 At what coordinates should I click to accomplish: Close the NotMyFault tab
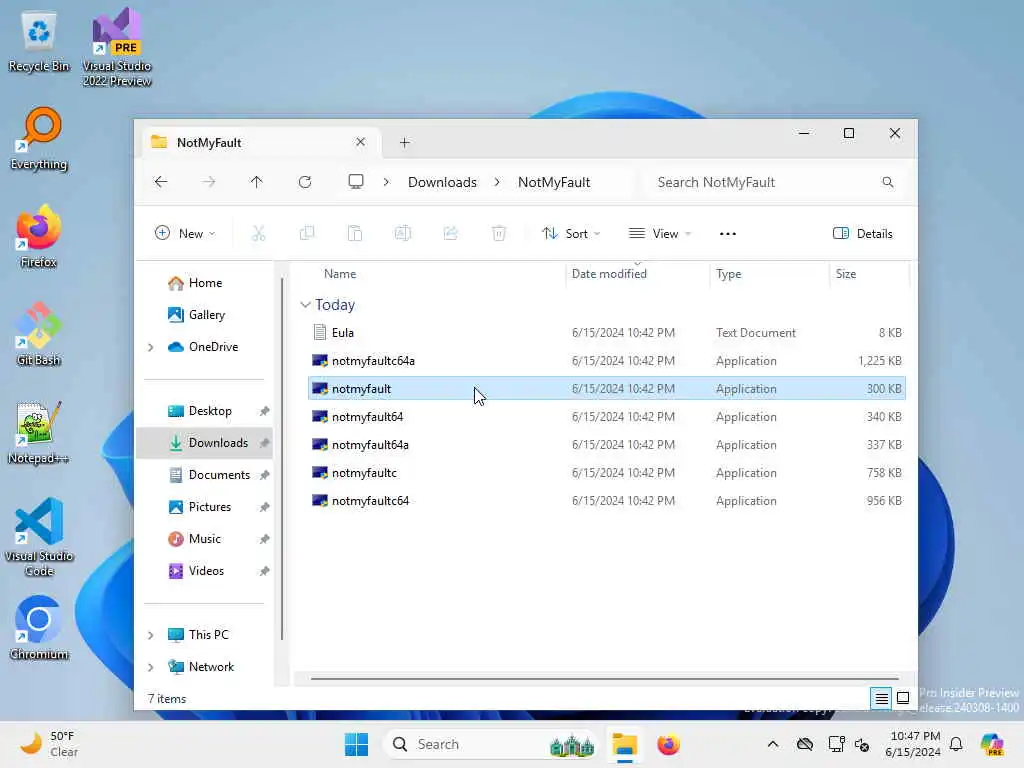click(360, 142)
